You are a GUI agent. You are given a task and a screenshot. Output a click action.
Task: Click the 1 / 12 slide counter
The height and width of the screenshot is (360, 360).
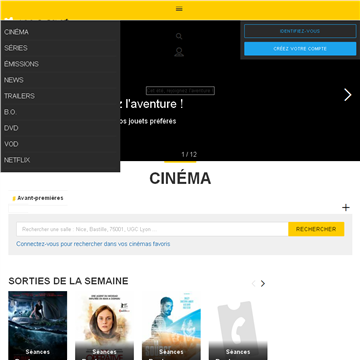[189, 154]
